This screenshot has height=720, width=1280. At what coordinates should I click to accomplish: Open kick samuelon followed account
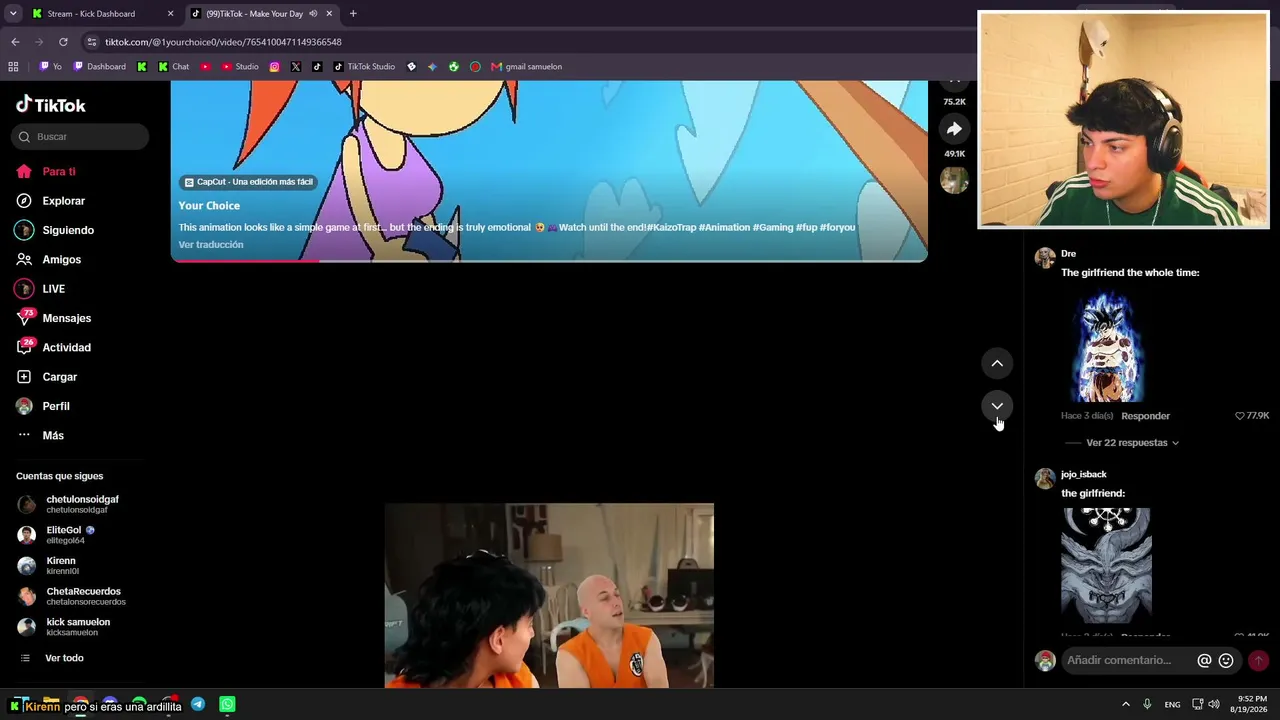pos(63,627)
